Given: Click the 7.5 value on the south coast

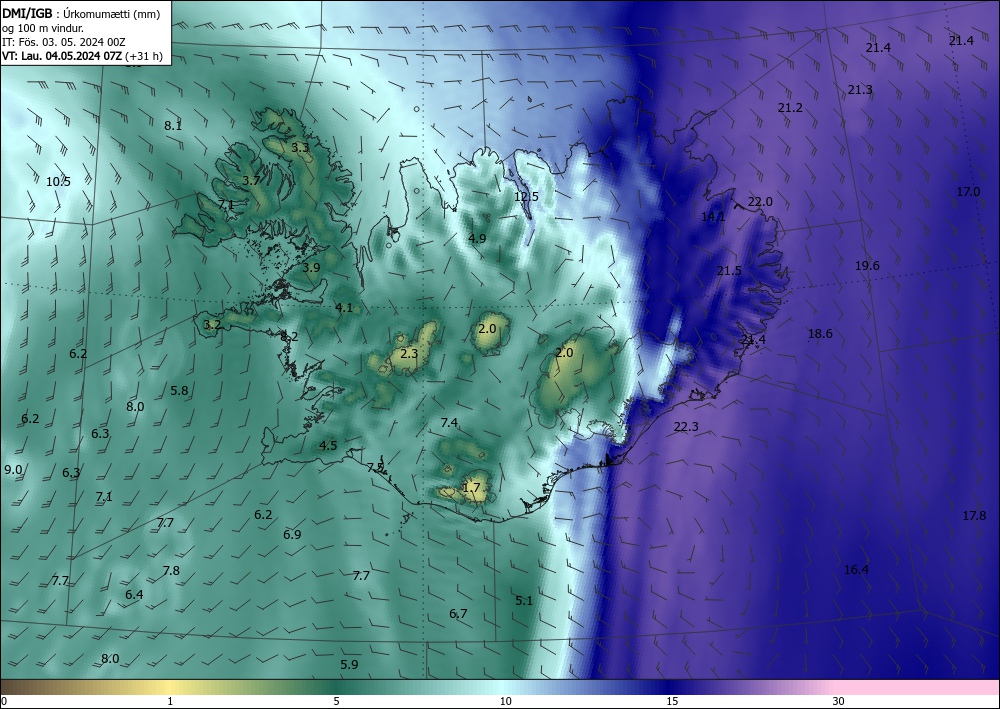Looking at the screenshot, I should pyautogui.click(x=376, y=467).
